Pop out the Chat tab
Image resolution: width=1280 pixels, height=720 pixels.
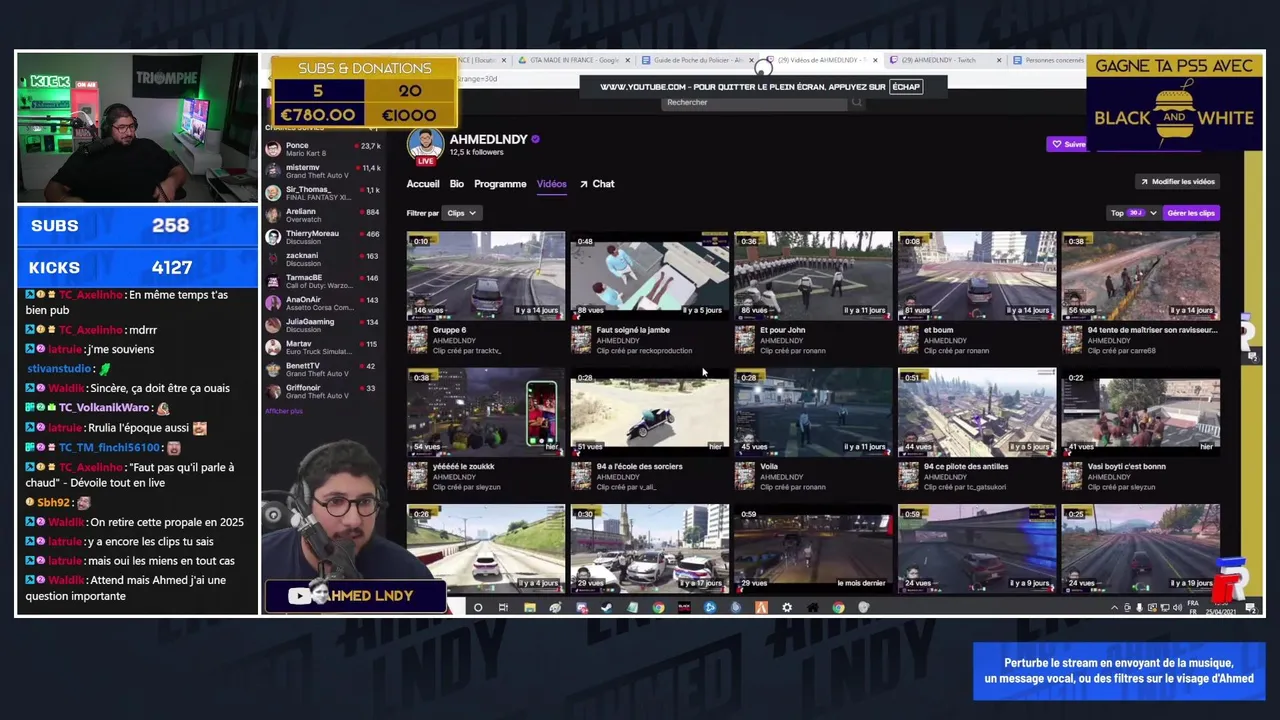[x=597, y=184]
